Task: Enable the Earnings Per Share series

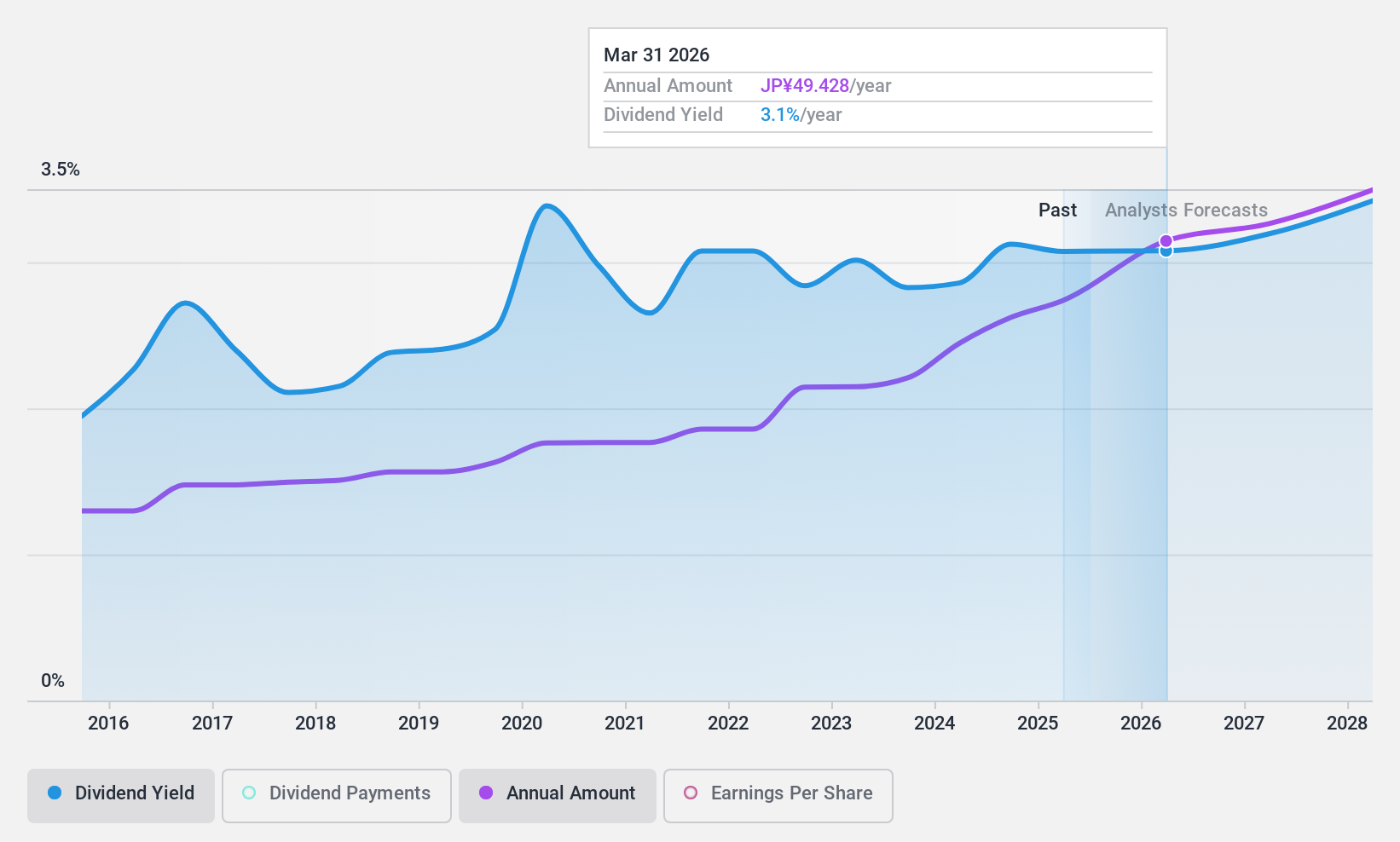Action: pos(778,796)
